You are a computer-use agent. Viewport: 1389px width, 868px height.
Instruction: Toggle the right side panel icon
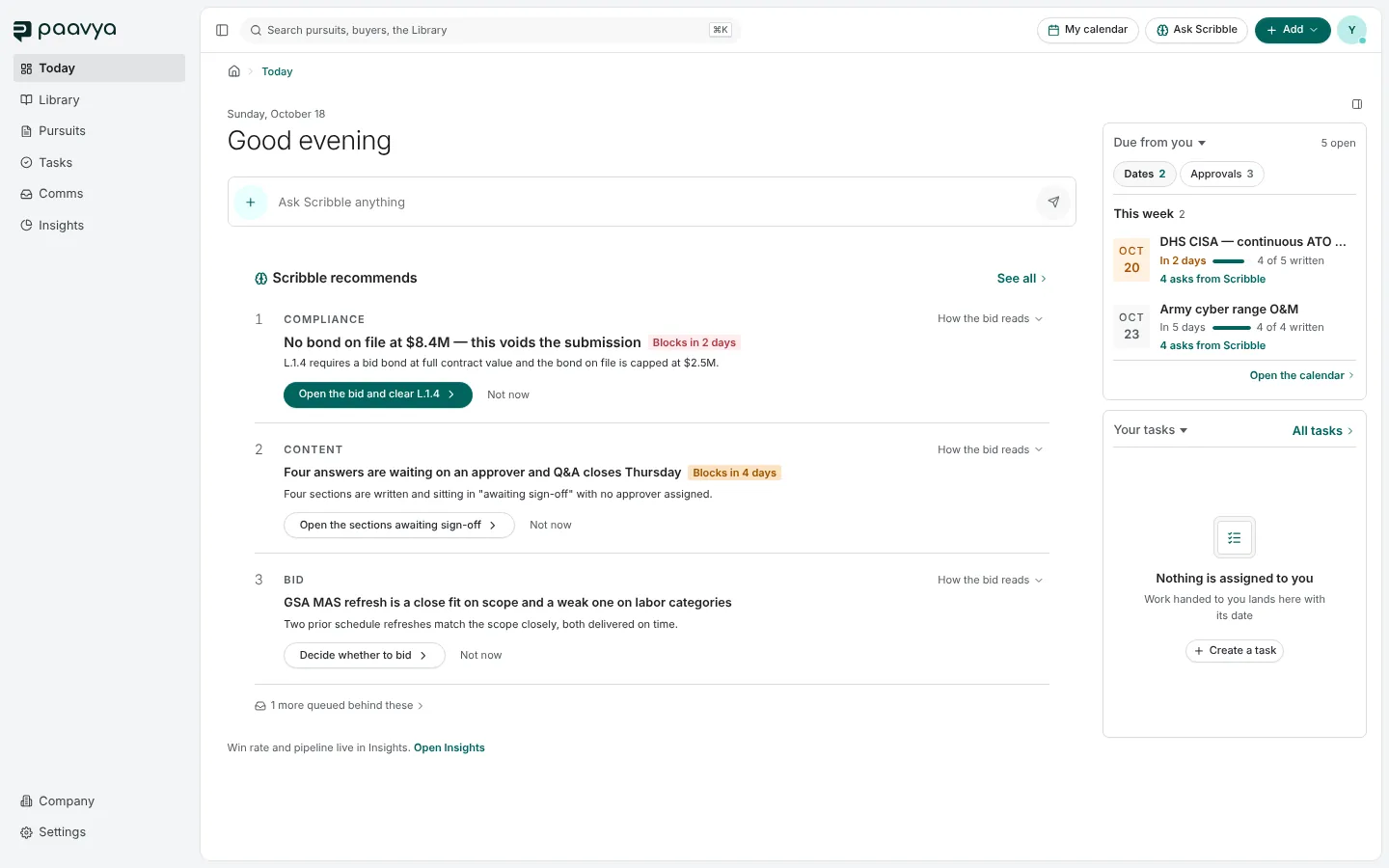tap(1357, 104)
